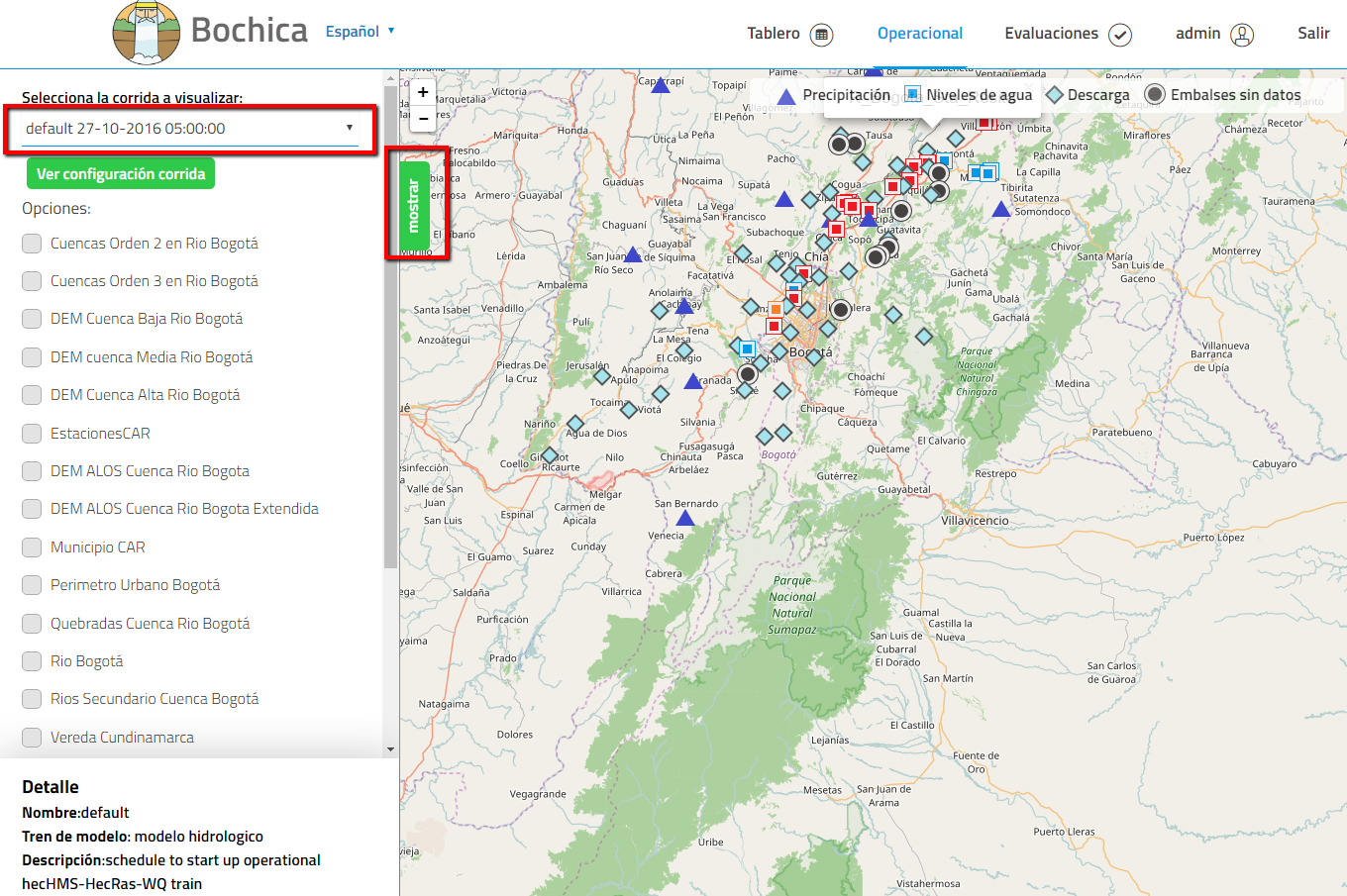
Task: Select precipitation triangle near San Bernardo
Action: [x=684, y=518]
